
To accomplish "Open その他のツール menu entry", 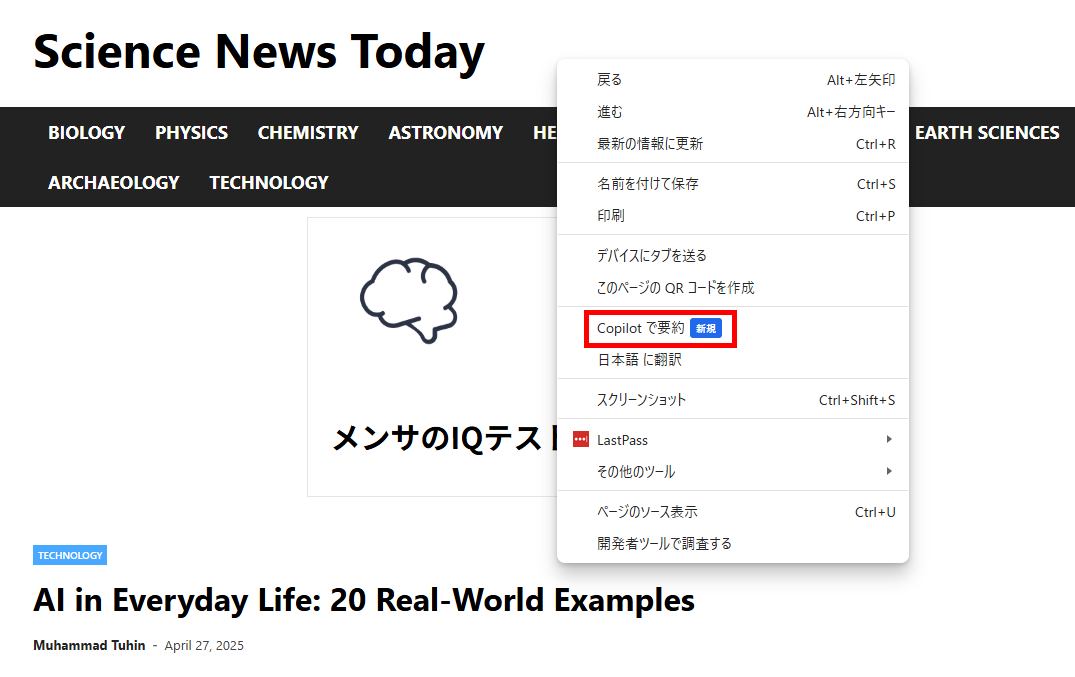I will [x=733, y=472].
